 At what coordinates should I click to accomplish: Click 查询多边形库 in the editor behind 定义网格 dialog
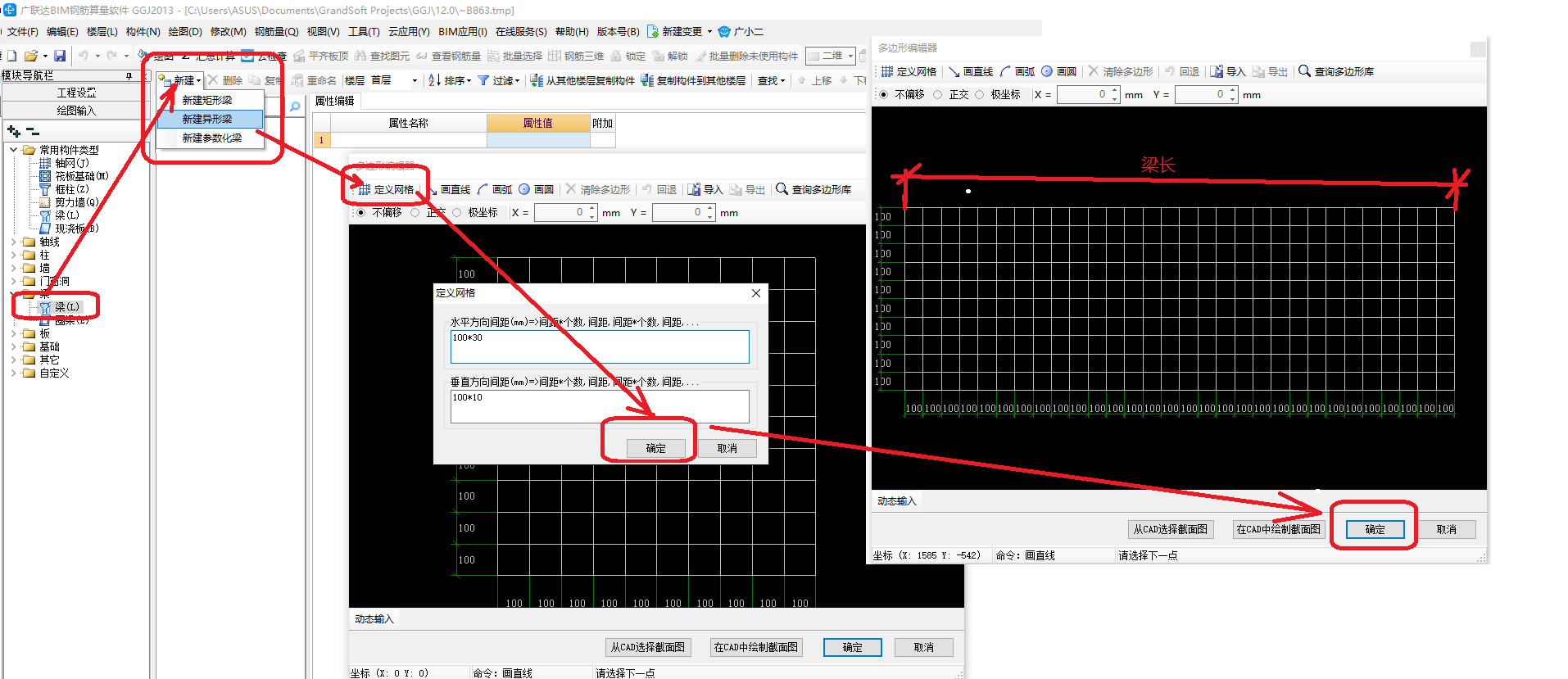click(x=813, y=189)
